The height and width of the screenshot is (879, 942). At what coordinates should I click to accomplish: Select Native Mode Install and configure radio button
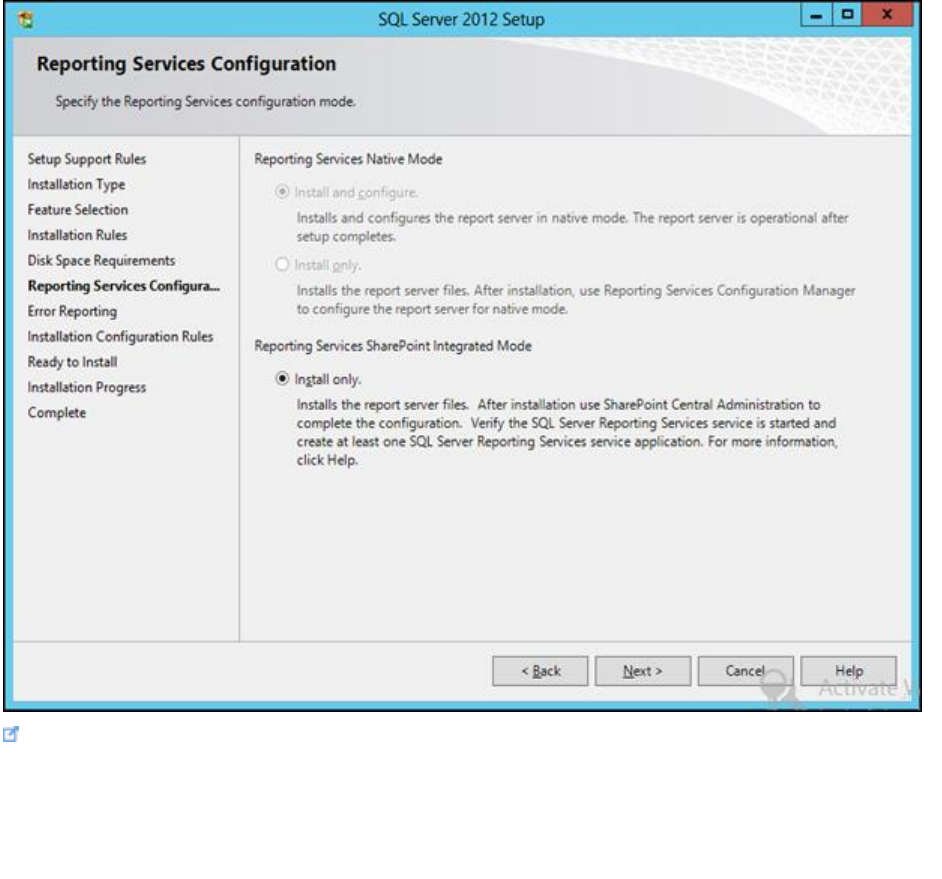tap(282, 192)
